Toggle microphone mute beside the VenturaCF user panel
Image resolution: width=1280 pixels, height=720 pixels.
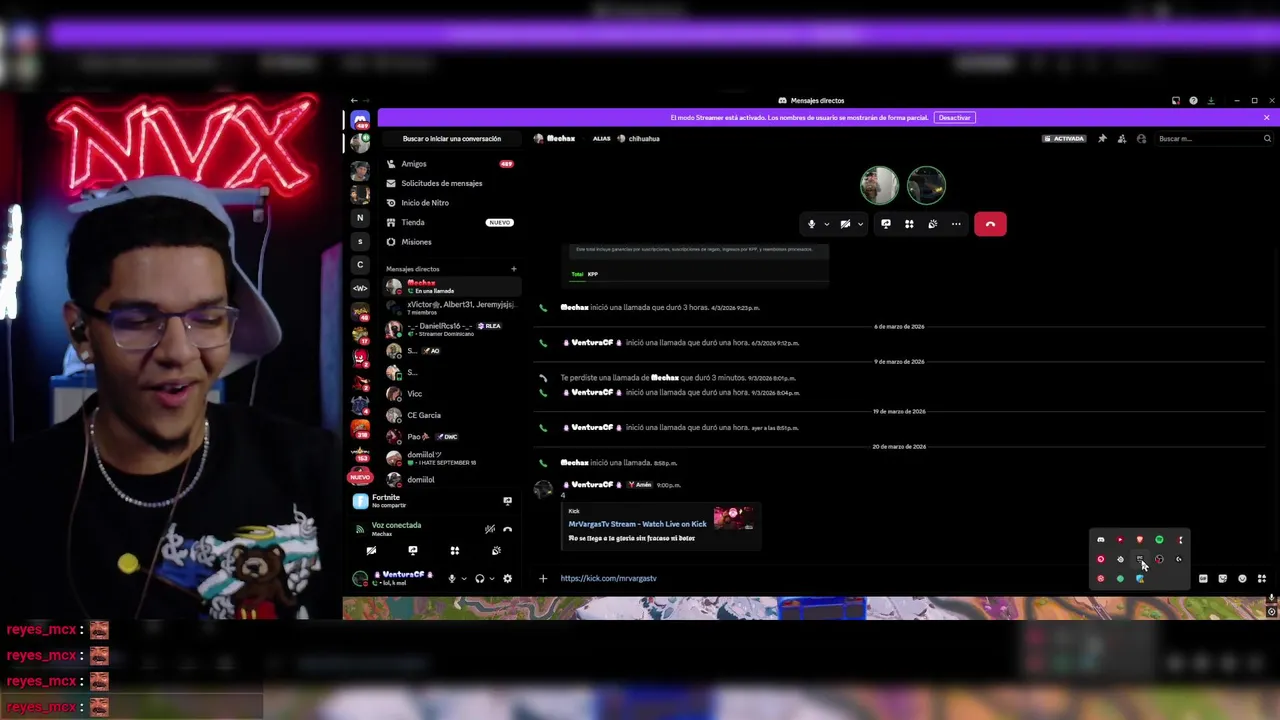pos(452,578)
